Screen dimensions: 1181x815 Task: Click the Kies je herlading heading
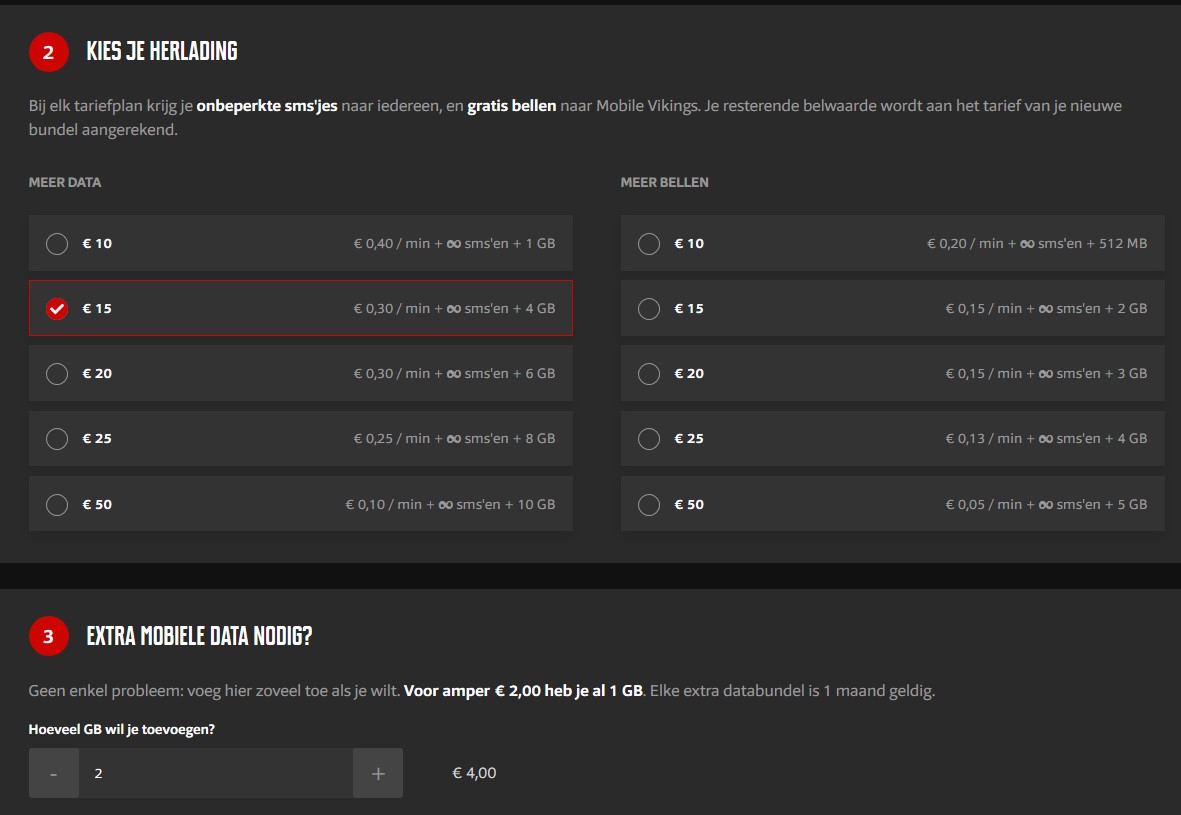(x=162, y=52)
